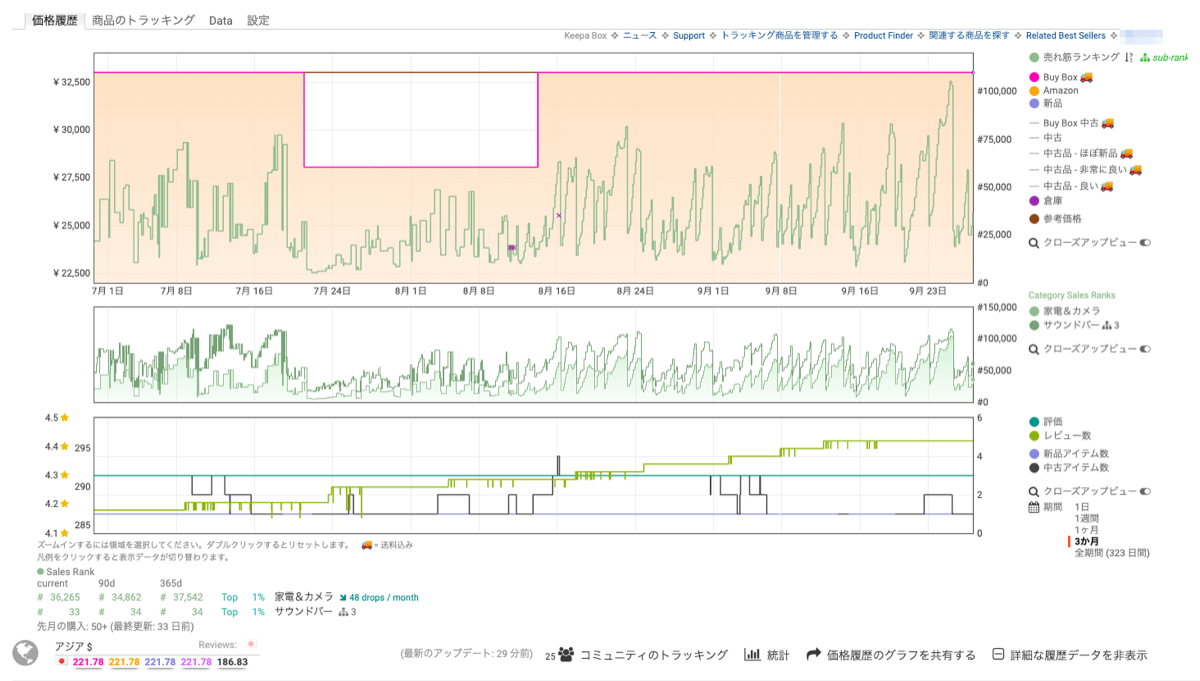
Task: Click the share arrow icon for price graph
Action: pos(813,655)
